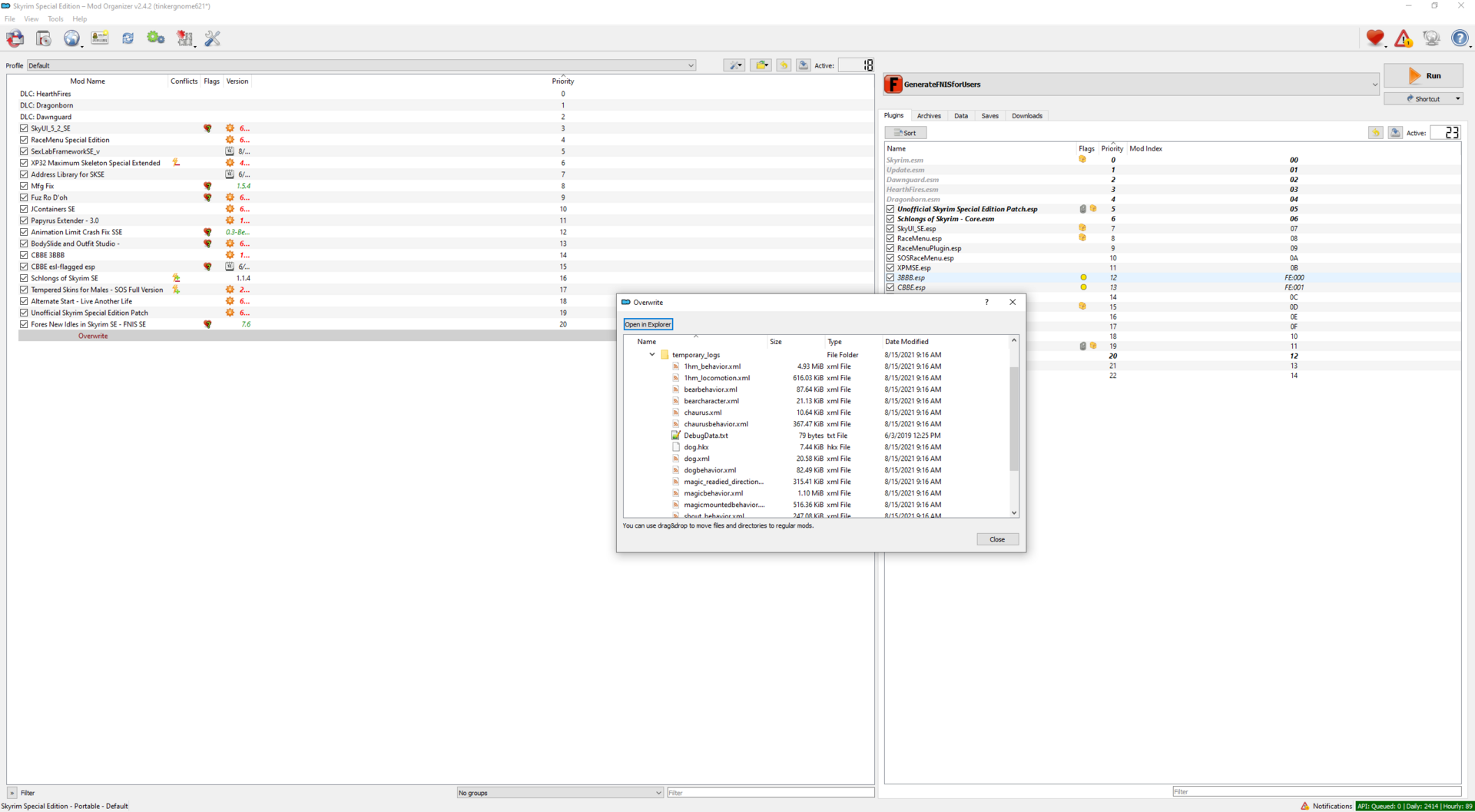Open the Shortcut dropdown under Run
Screen dimensions: 1475x812
(1424, 98)
